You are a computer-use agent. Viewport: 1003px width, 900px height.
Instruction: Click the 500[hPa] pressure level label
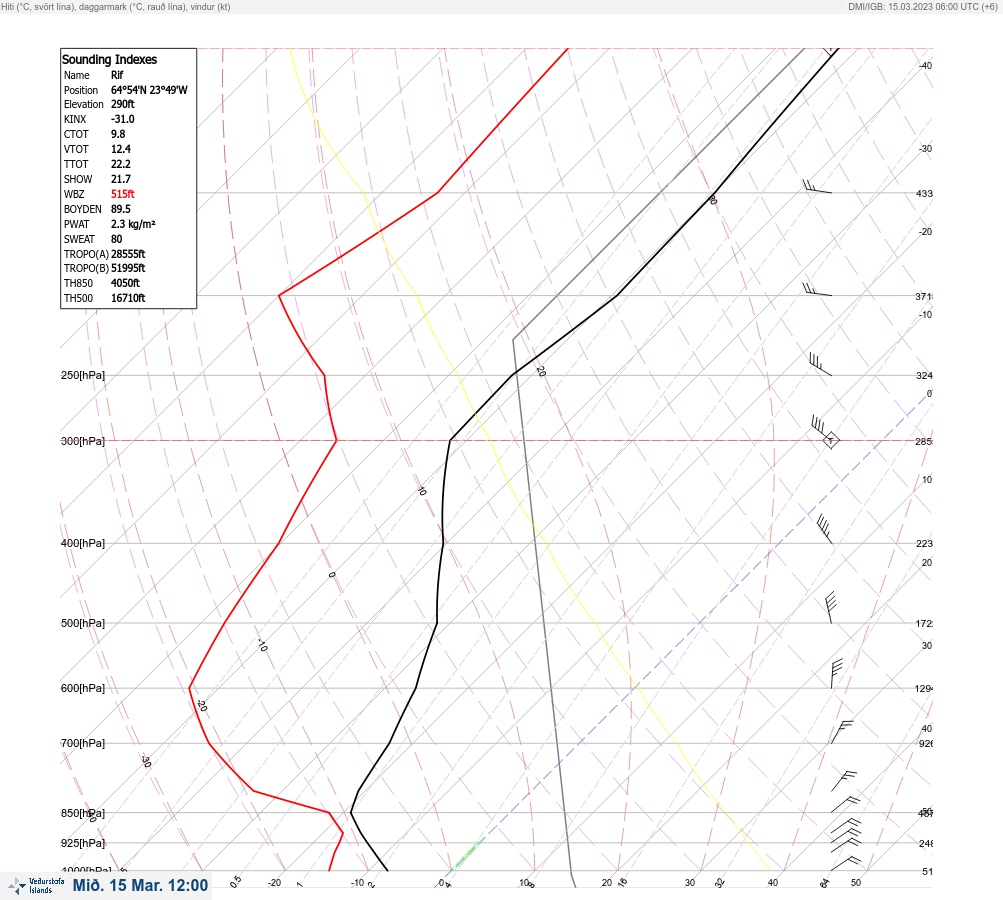click(x=83, y=623)
